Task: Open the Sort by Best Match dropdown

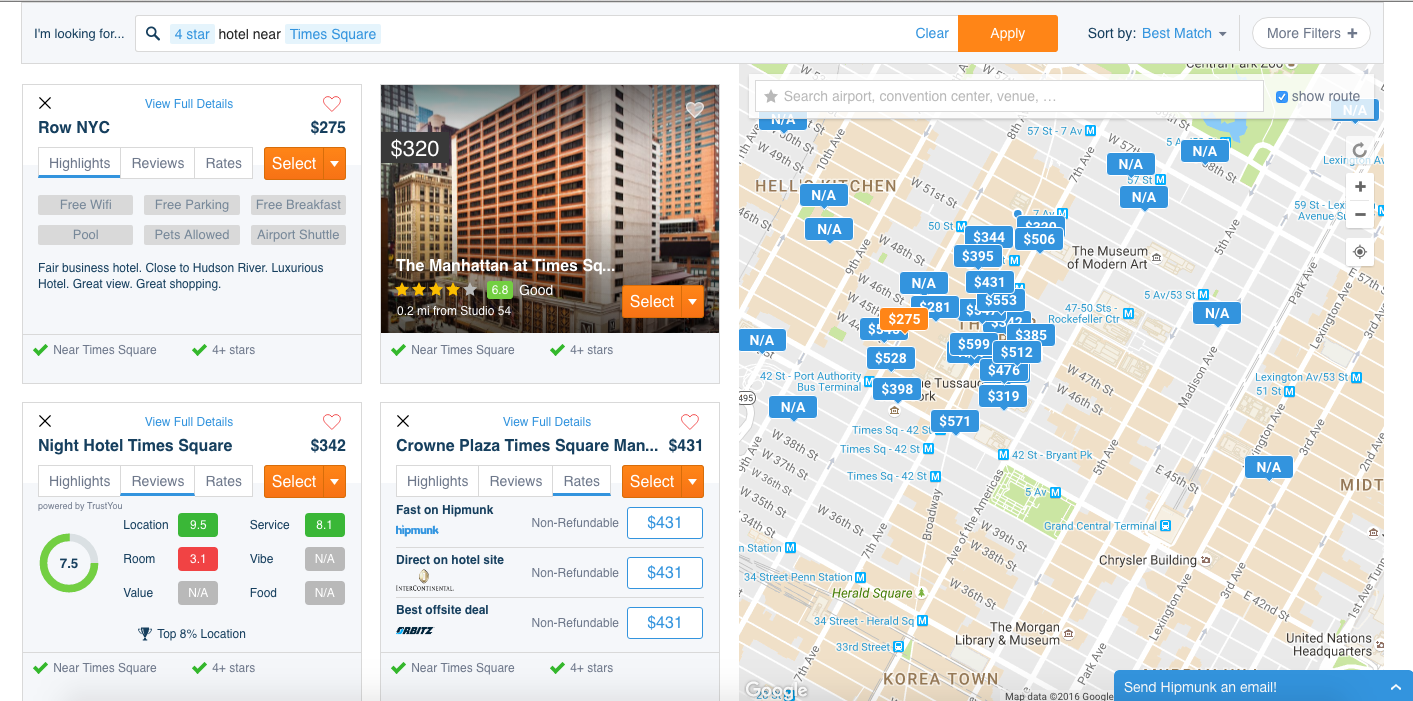Action: (1184, 33)
